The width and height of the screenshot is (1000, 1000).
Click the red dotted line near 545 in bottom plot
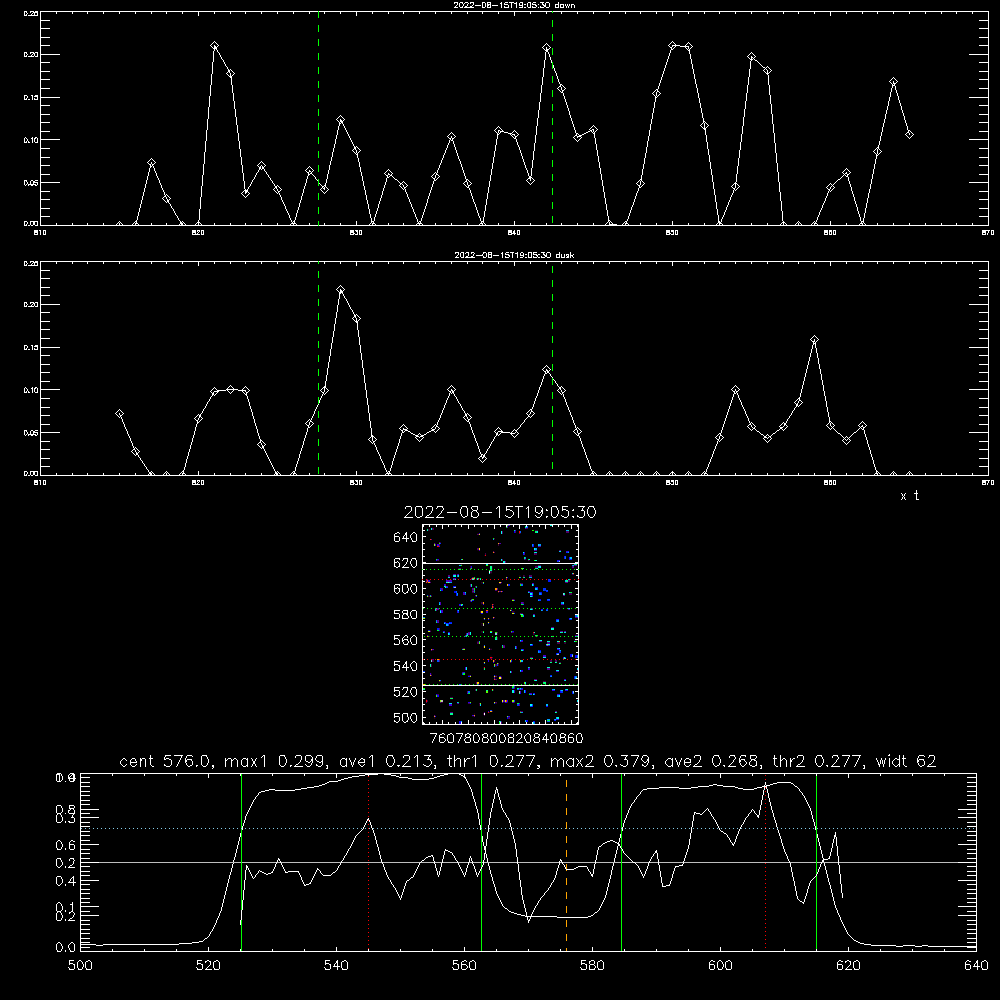tap(369, 862)
